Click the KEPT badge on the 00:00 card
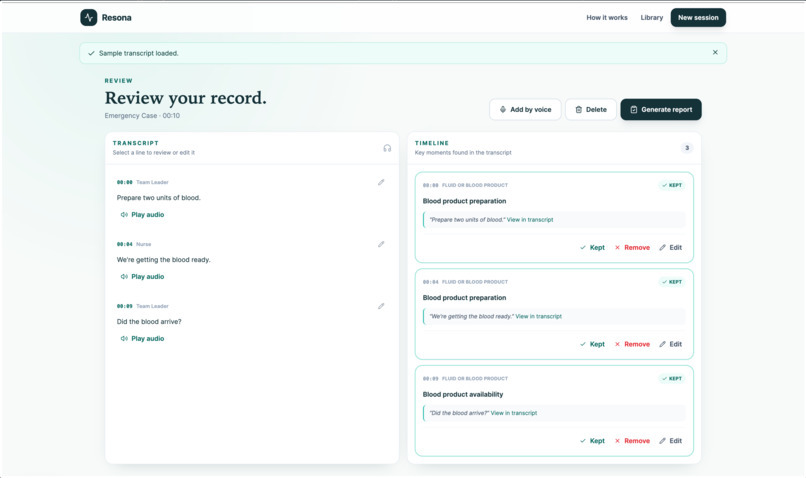This screenshot has width=806, height=478. point(672,185)
